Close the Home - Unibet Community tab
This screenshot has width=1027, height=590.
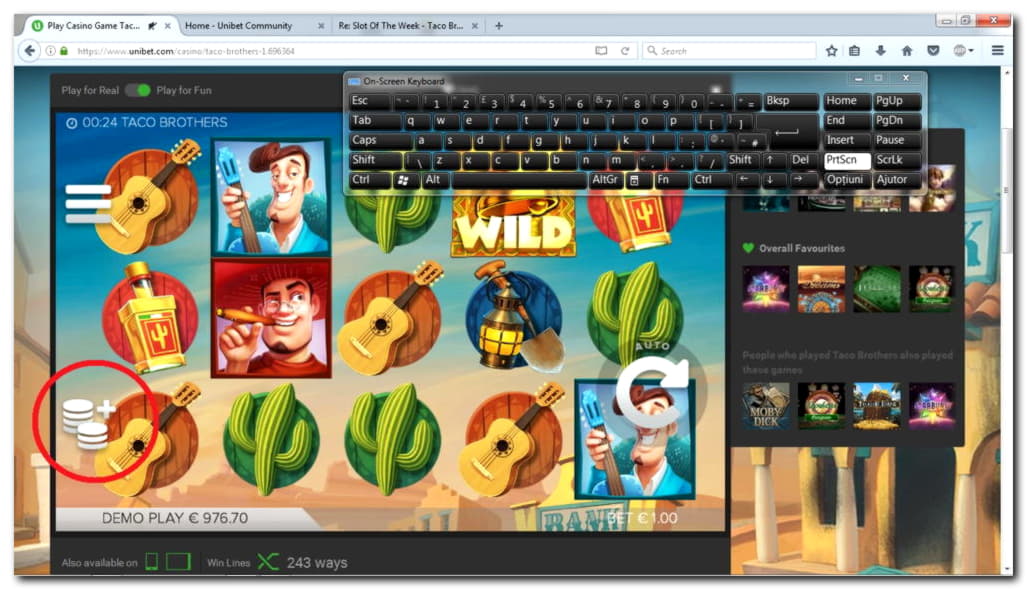[x=321, y=26]
